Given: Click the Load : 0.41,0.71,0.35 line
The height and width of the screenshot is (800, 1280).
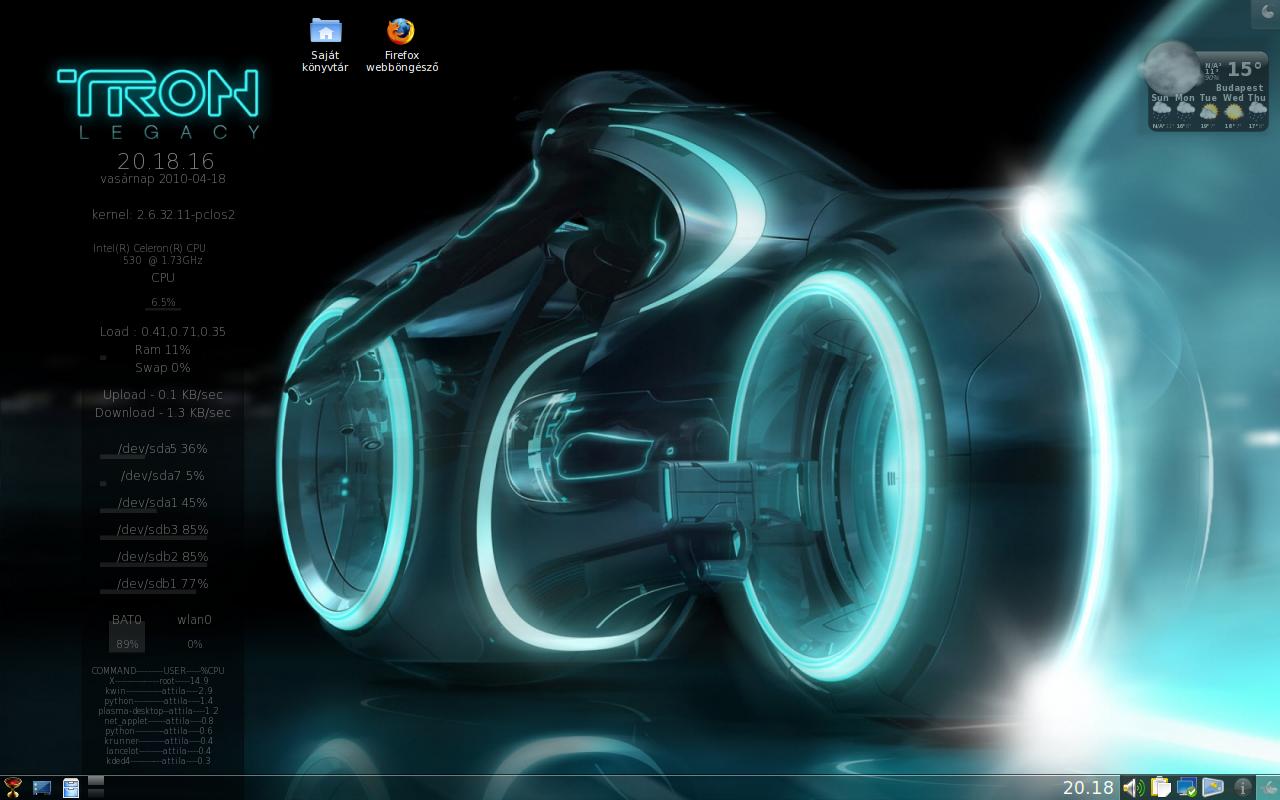Looking at the screenshot, I should click(x=163, y=331).
